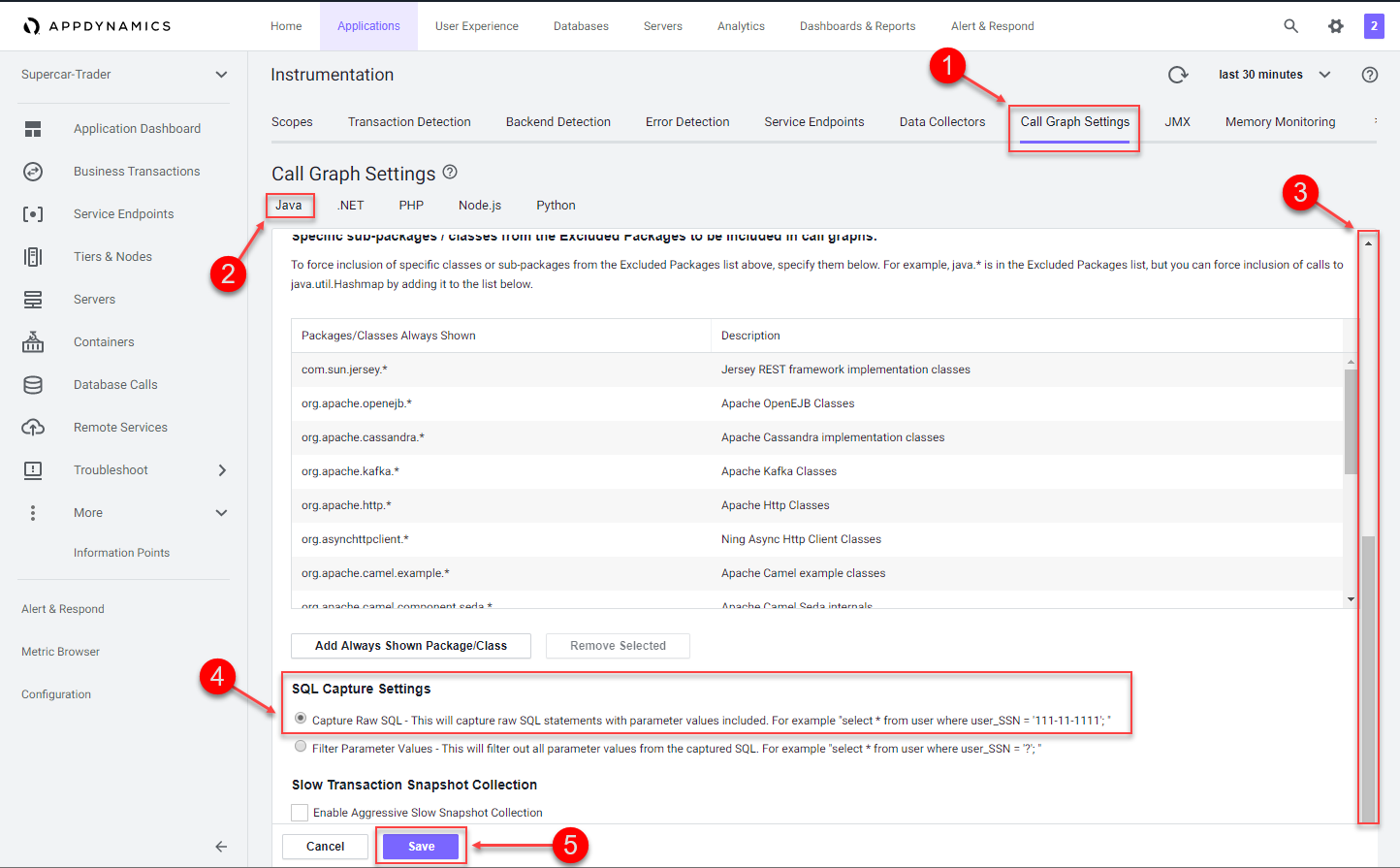Expand the Troubleshoot submenu chevron

click(222, 470)
